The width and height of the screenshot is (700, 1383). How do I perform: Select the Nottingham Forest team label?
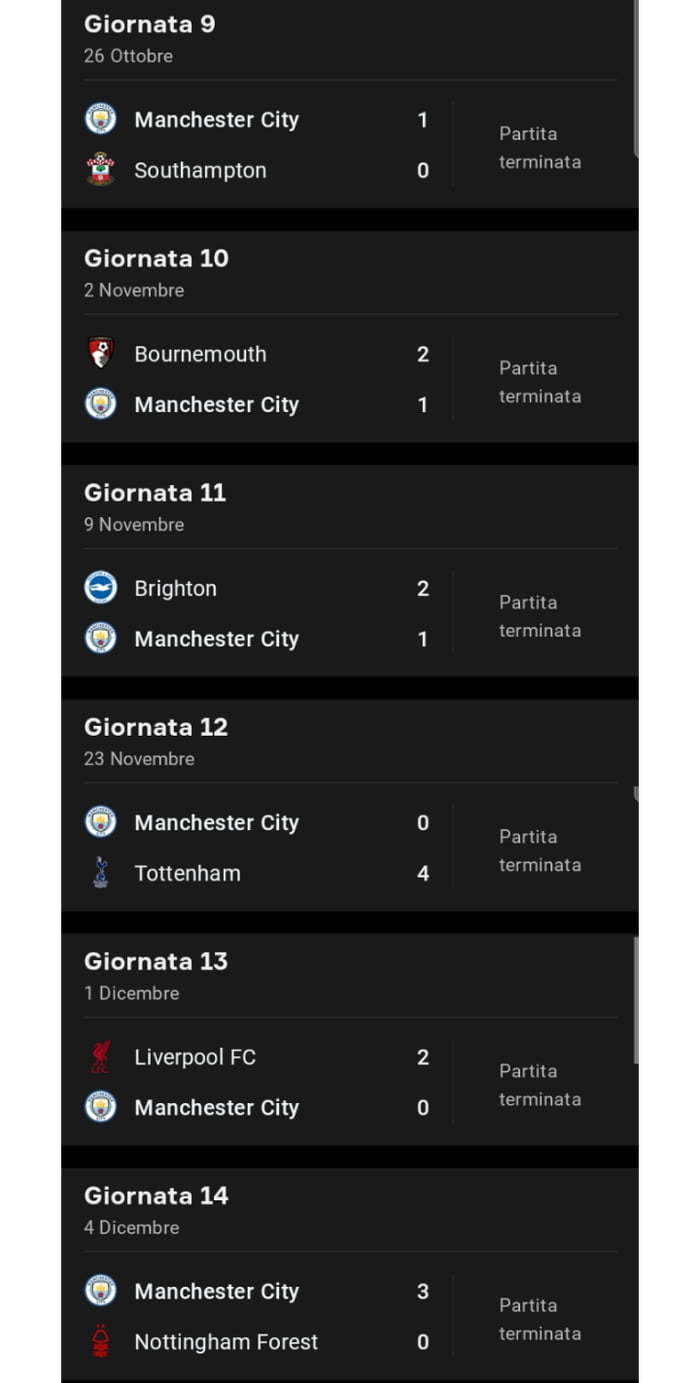point(225,1342)
